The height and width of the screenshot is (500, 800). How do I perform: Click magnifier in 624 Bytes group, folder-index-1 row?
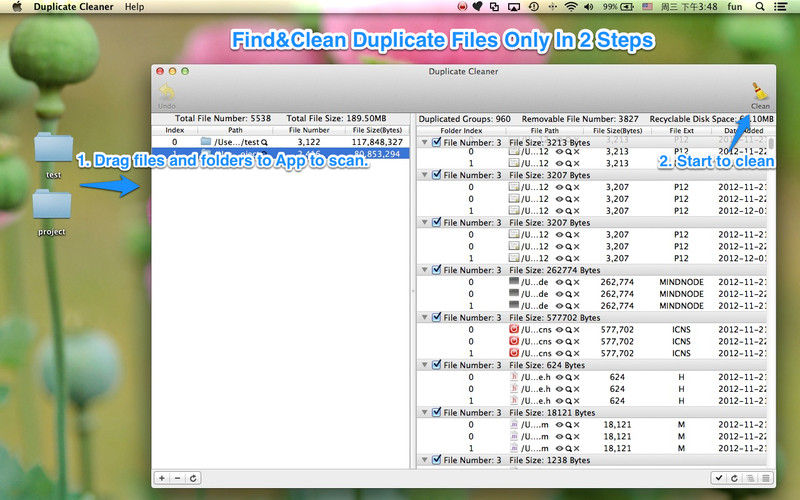pos(568,401)
